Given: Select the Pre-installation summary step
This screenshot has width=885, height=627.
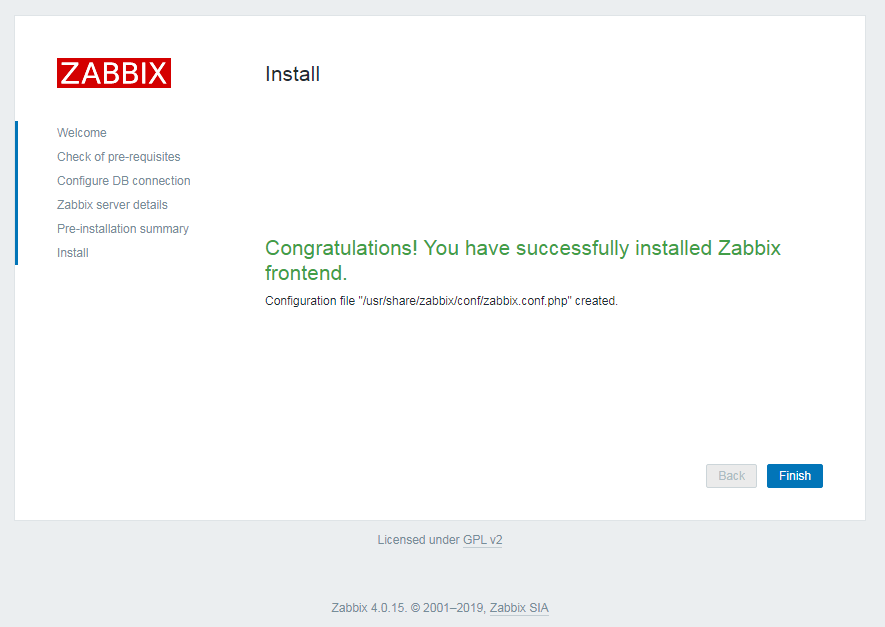Looking at the screenshot, I should 122,228.
